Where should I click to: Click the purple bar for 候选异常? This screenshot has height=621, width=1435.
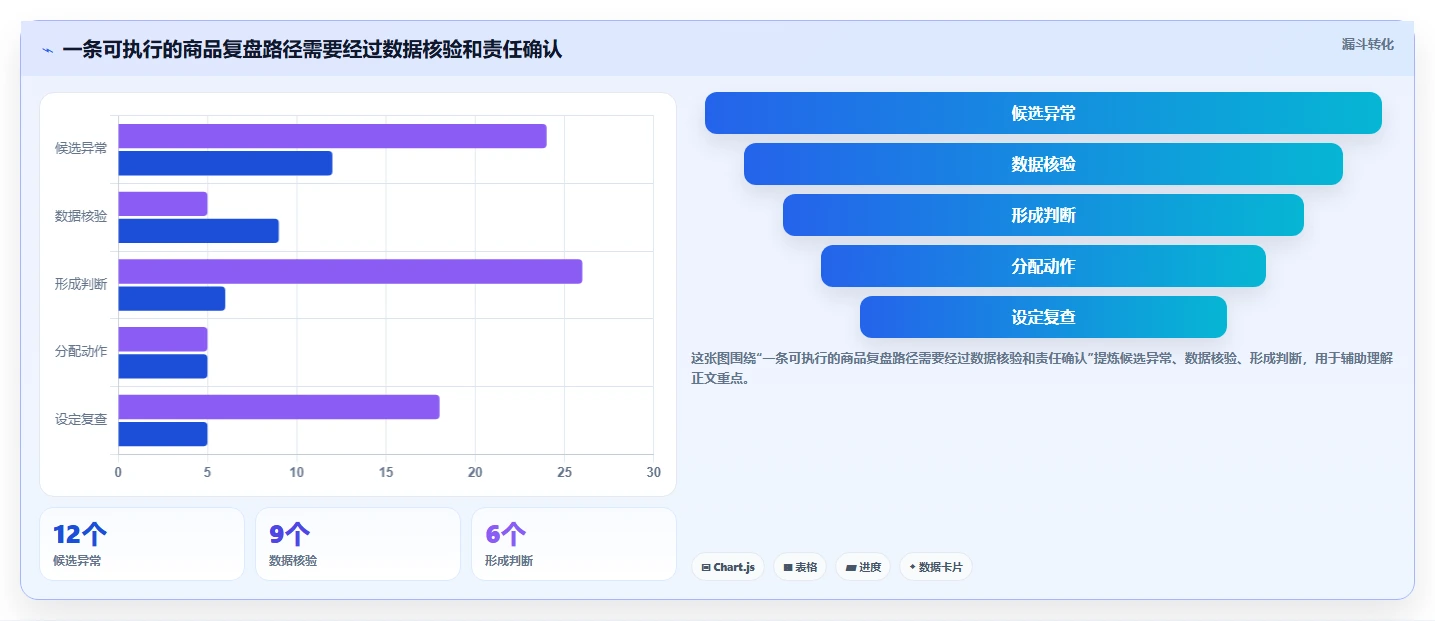pos(332,136)
